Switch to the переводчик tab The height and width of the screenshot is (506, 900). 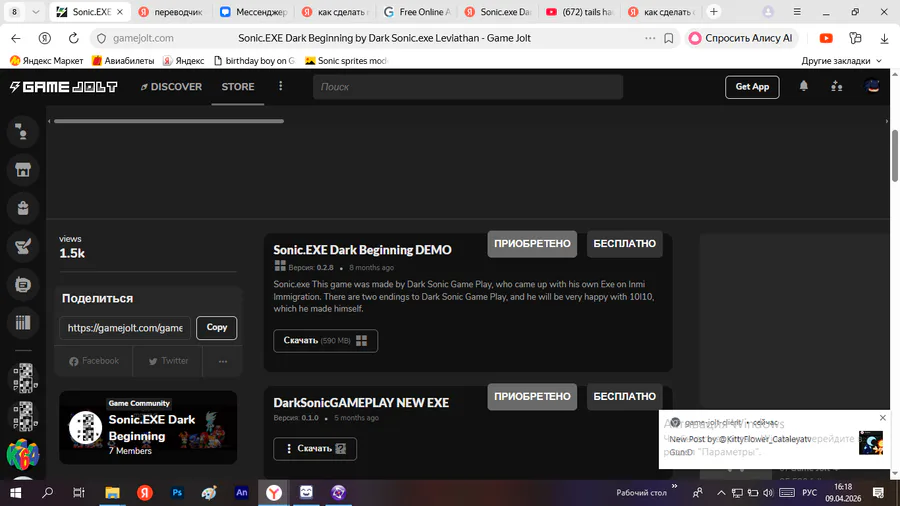[172, 12]
